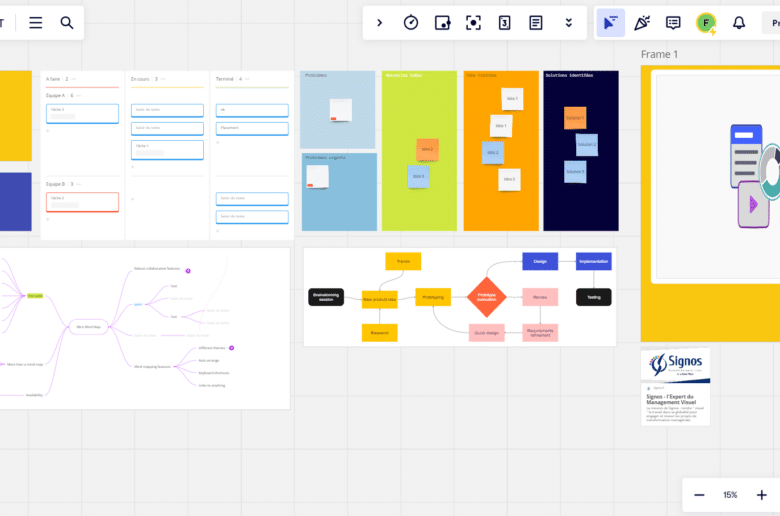Collapse toolbar with the right chevron
This screenshot has width=780, height=516.
(379, 22)
